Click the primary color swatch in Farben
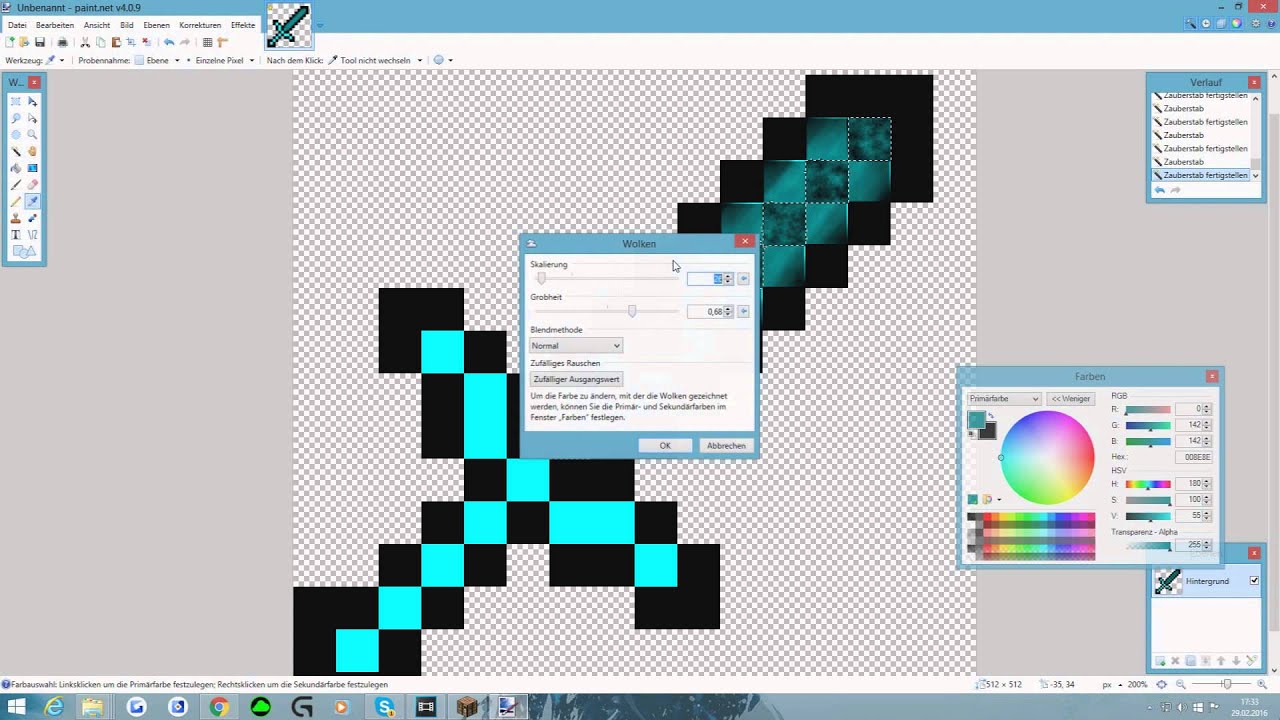 coord(977,421)
